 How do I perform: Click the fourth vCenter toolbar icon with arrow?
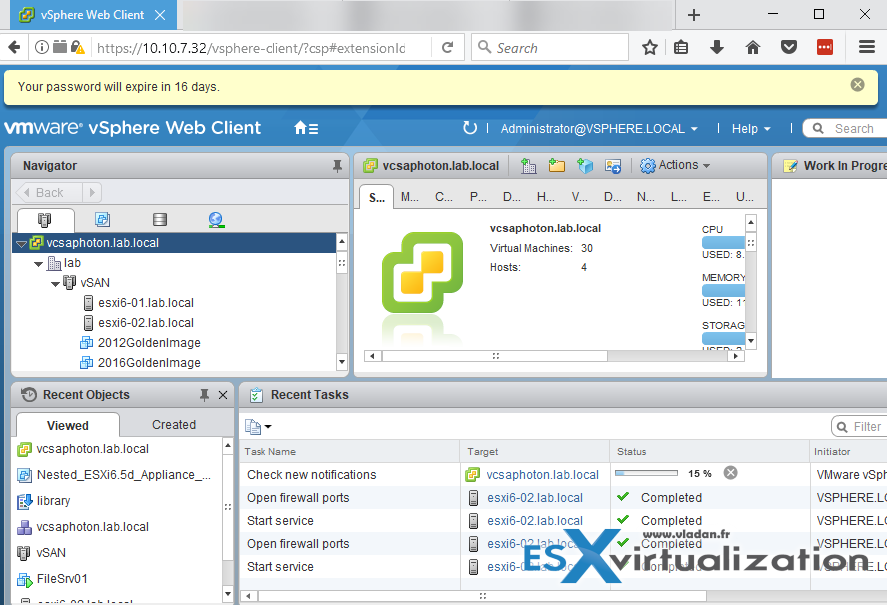point(613,165)
